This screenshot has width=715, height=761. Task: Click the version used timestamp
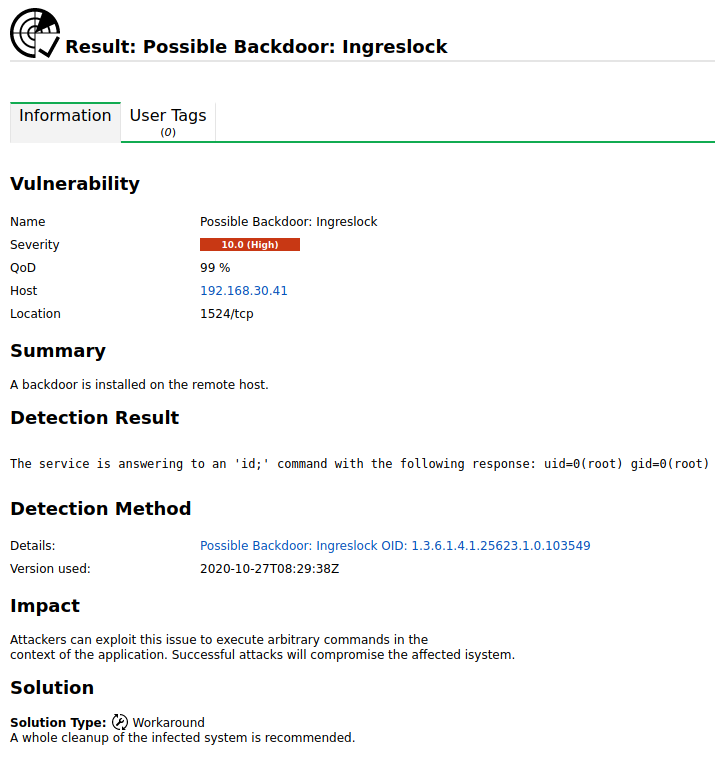tap(270, 569)
